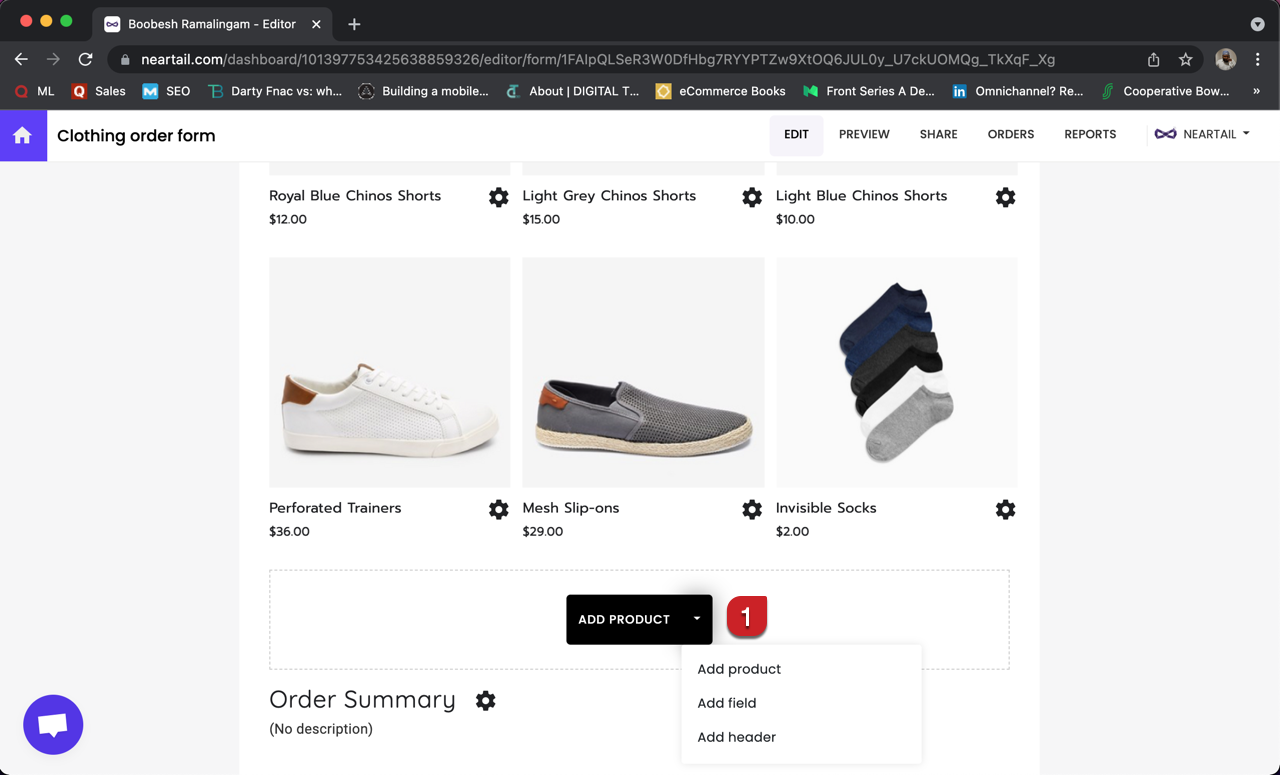The width and height of the screenshot is (1280, 775).
Task: Bookmark this page with the star icon
Action: [x=1185, y=60]
